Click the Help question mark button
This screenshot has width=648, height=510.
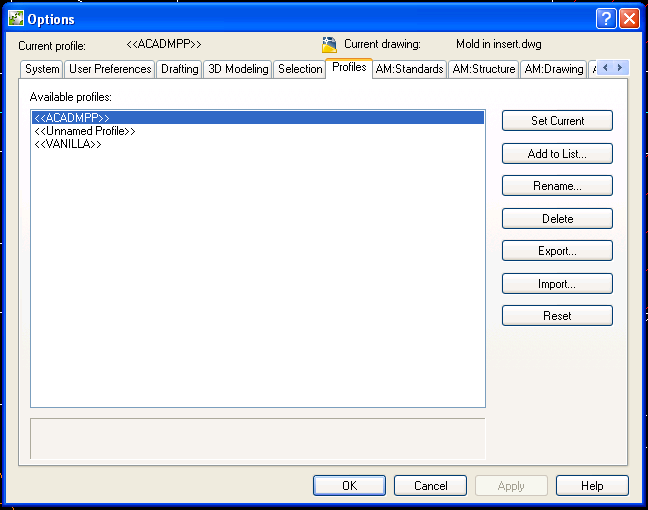[x=606, y=19]
